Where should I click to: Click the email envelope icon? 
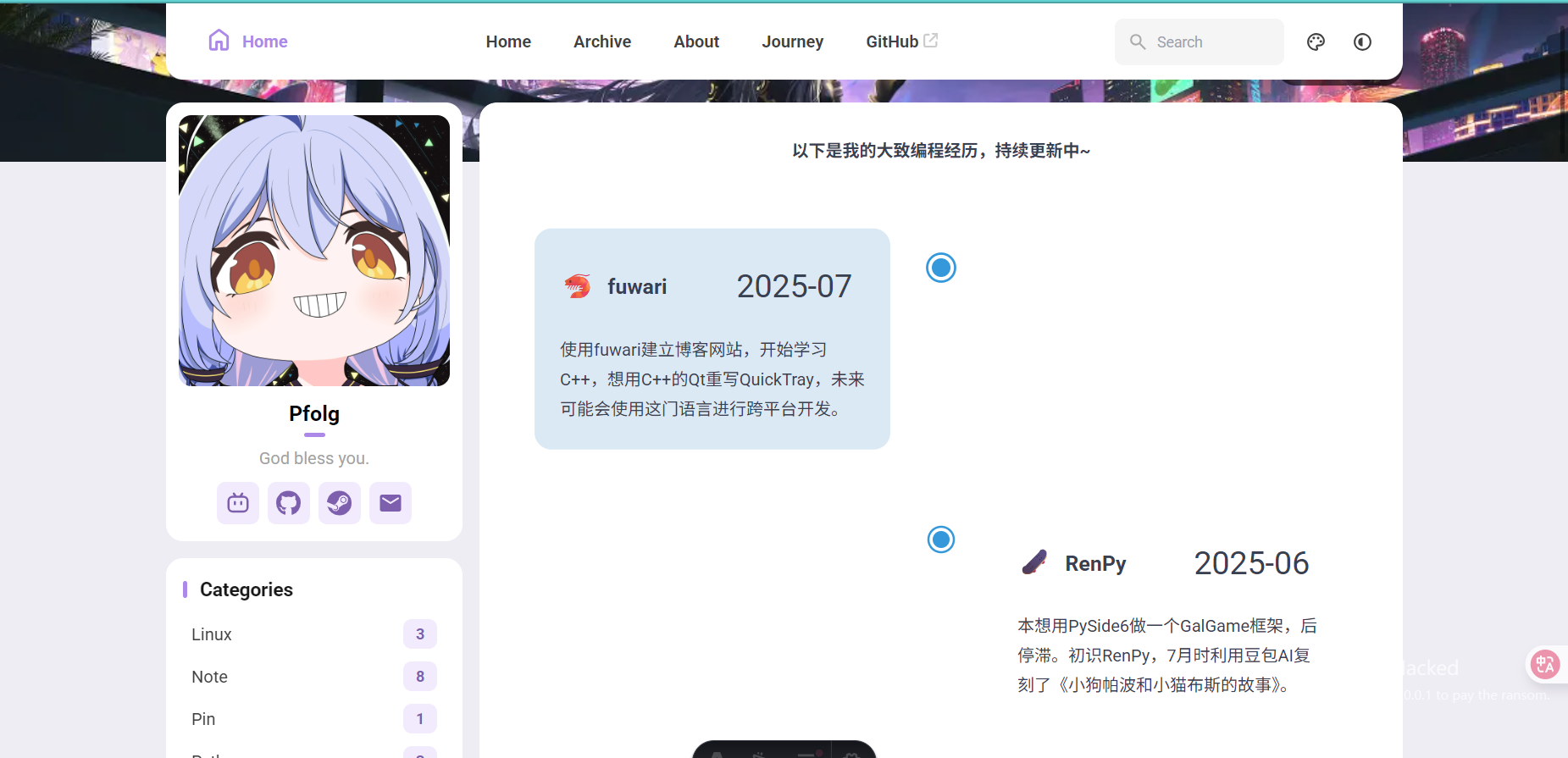pyautogui.click(x=391, y=503)
